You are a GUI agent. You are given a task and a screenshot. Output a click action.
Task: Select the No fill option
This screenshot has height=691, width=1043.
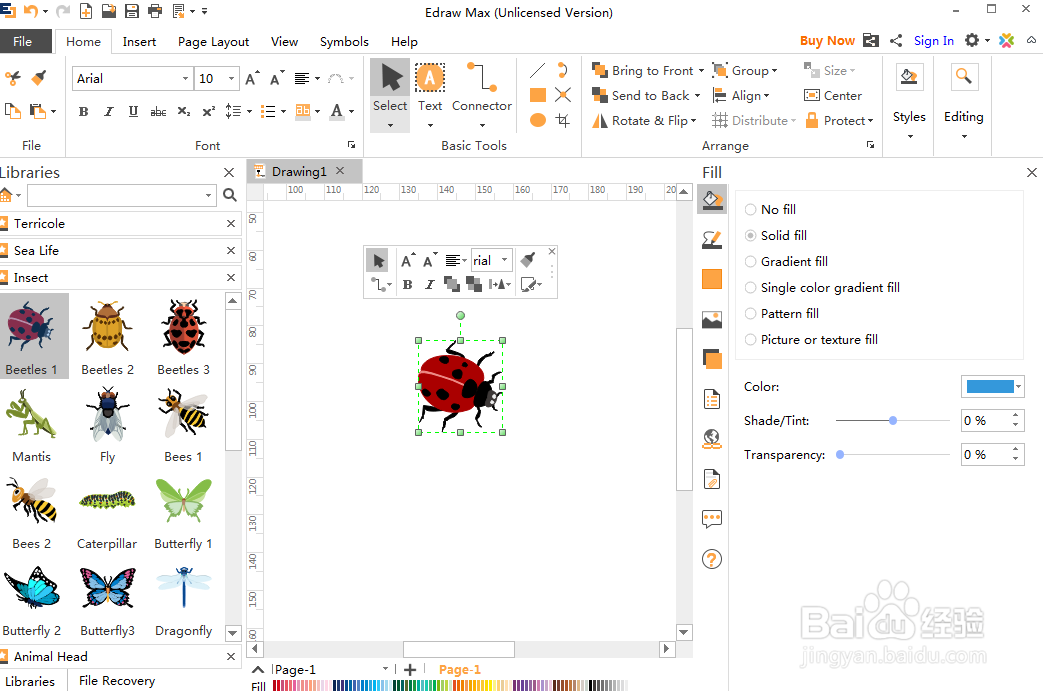click(770, 209)
